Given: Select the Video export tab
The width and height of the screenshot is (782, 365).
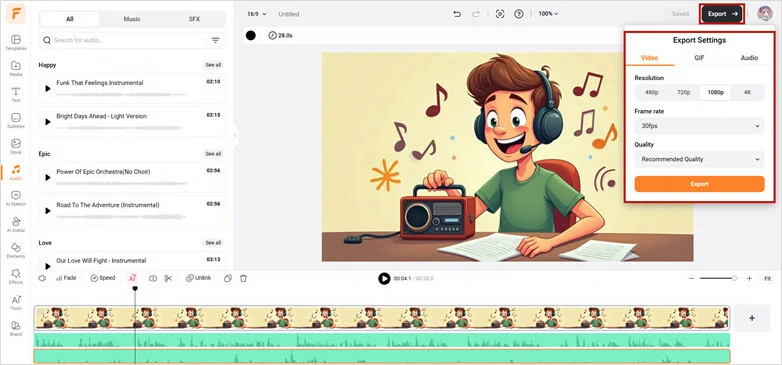Looking at the screenshot, I should (x=649, y=58).
